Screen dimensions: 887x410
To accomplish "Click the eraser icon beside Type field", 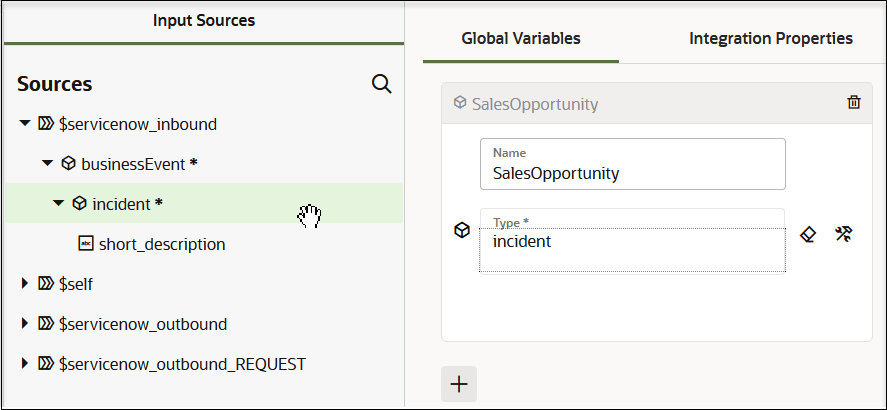I will click(809, 233).
